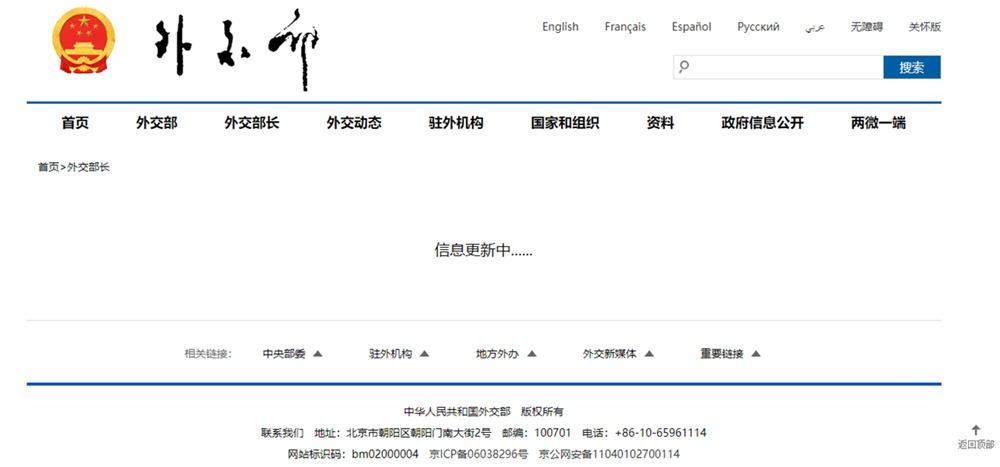Open the 外交新媒体 dropdown
This screenshot has height=467, width=1000.
pos(617,353)
